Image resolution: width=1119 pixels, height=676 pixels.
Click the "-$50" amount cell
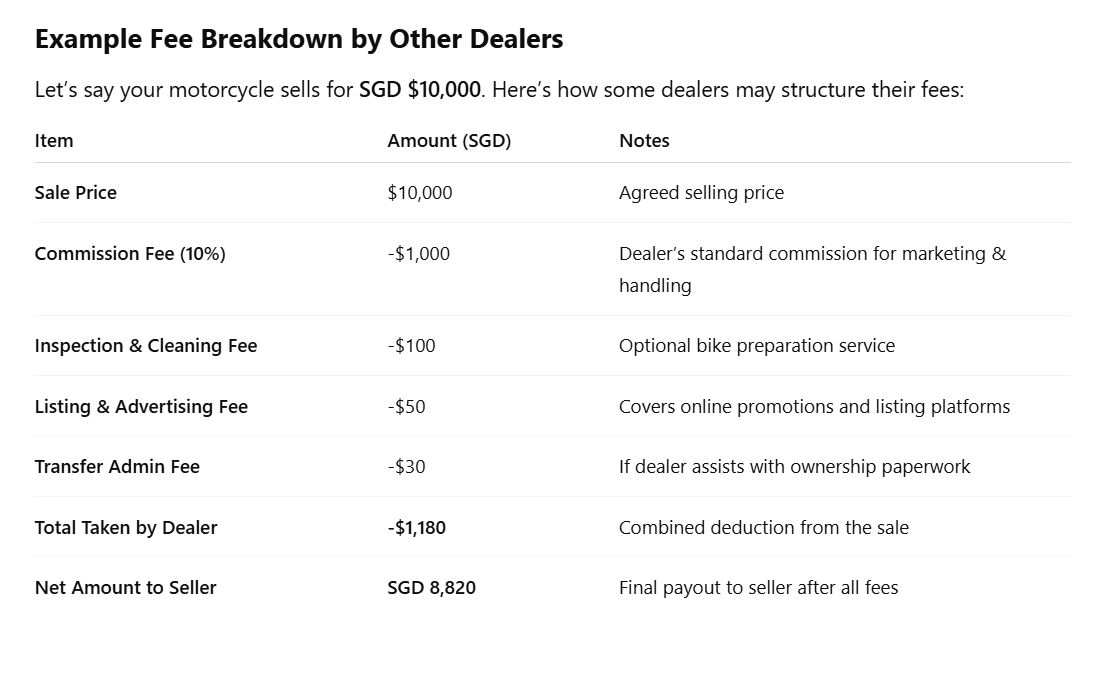point(407,407)
